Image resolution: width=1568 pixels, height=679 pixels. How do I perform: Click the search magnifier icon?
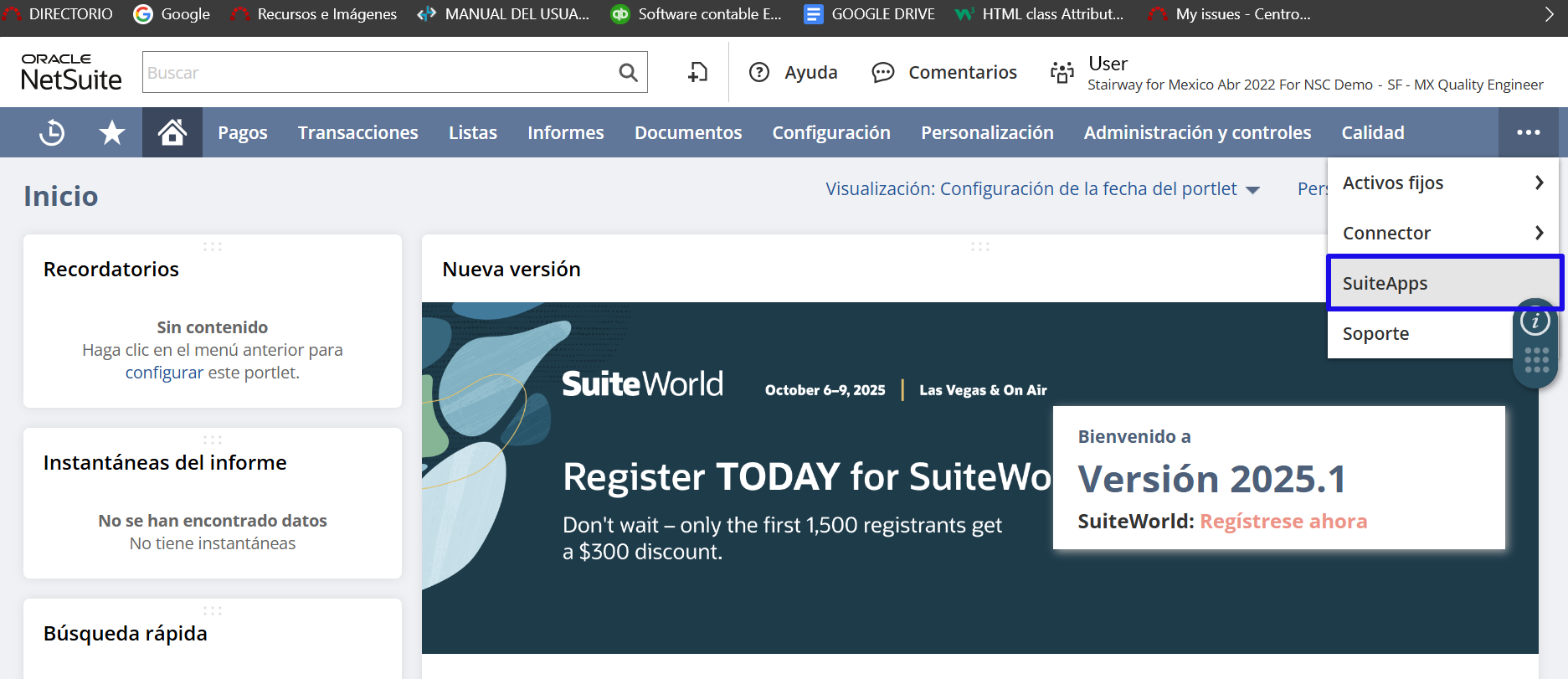click(x=628, y=73)
